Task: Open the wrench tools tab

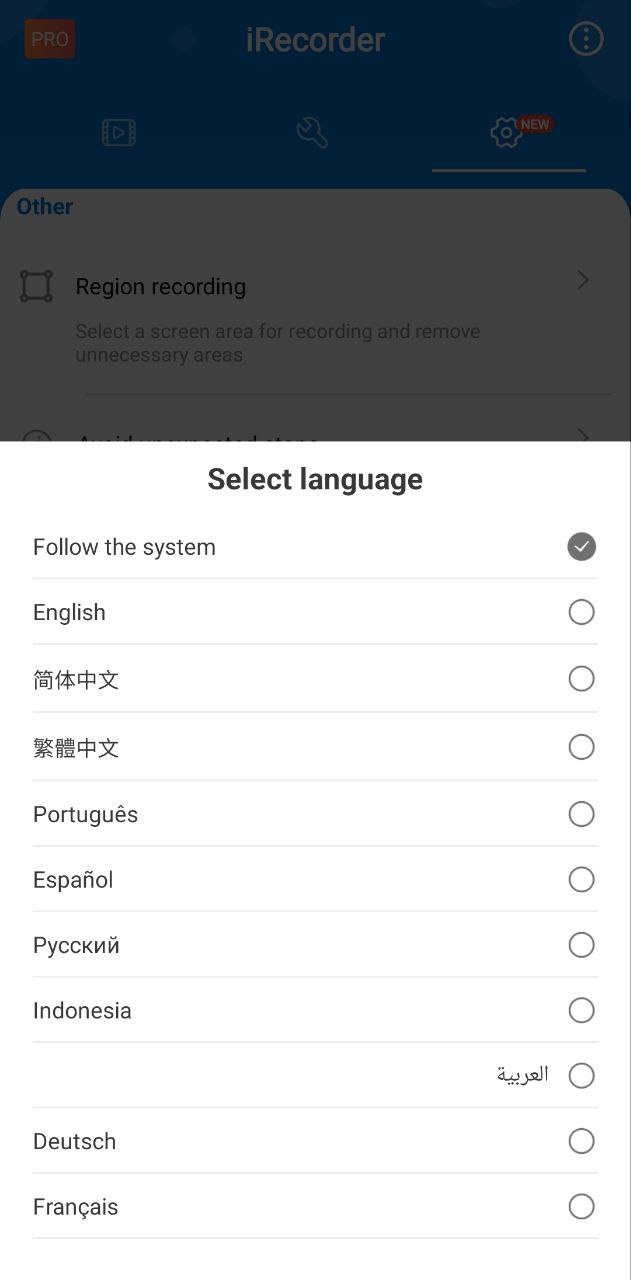Action: pos(312,132)
